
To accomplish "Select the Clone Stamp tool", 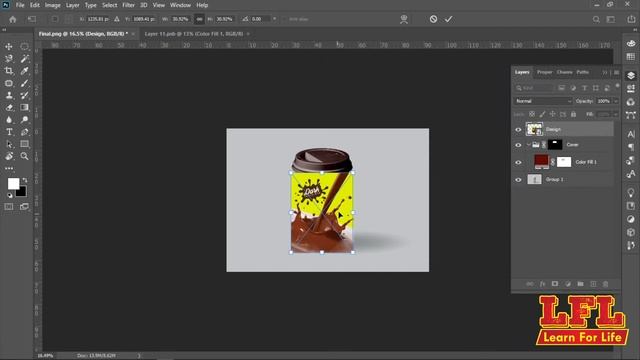I will pos(9,96).
